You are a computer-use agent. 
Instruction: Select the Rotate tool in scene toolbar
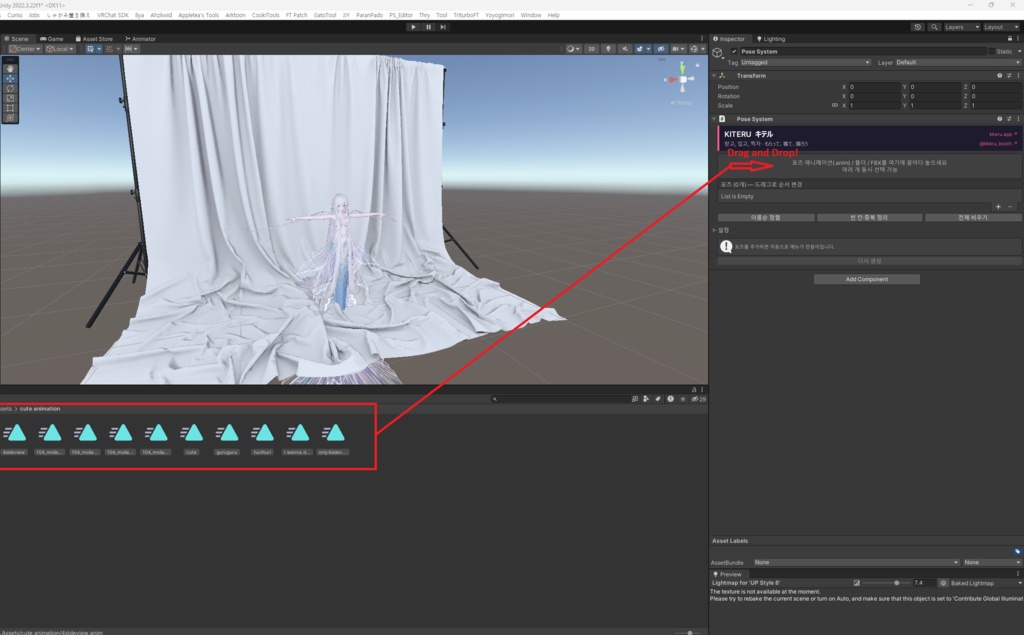pos(10,88)
